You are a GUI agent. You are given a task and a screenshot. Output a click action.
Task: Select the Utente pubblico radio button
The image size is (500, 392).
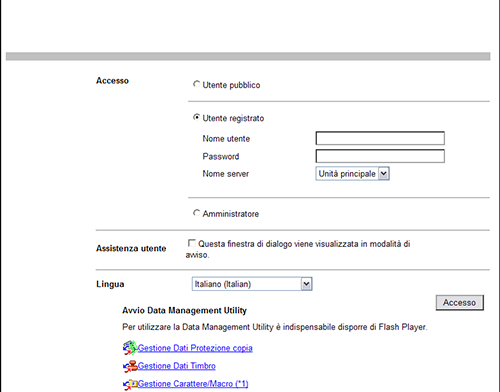[197, 84]
